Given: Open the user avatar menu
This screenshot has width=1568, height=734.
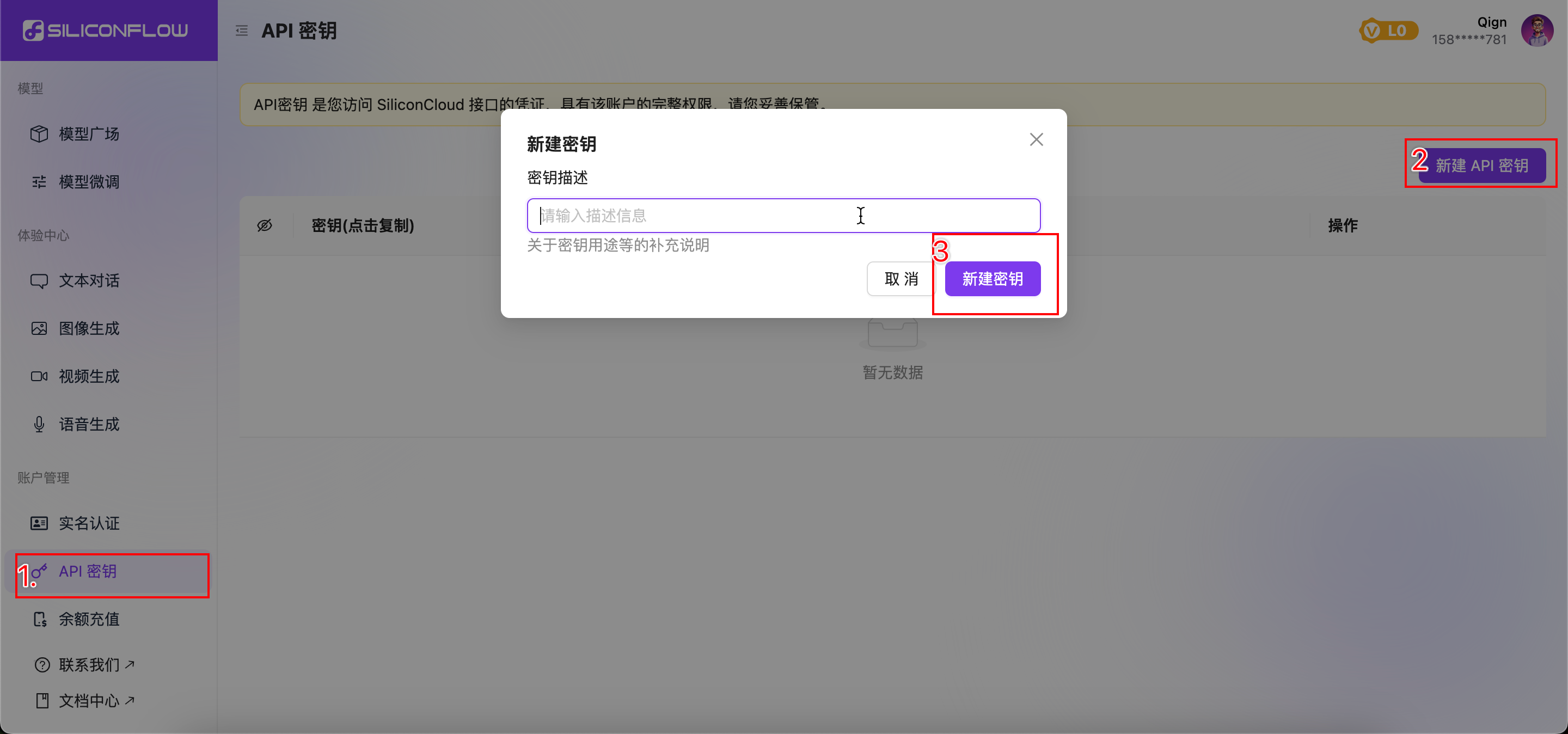Looking at the screenshot, I should coord(1536,30).
